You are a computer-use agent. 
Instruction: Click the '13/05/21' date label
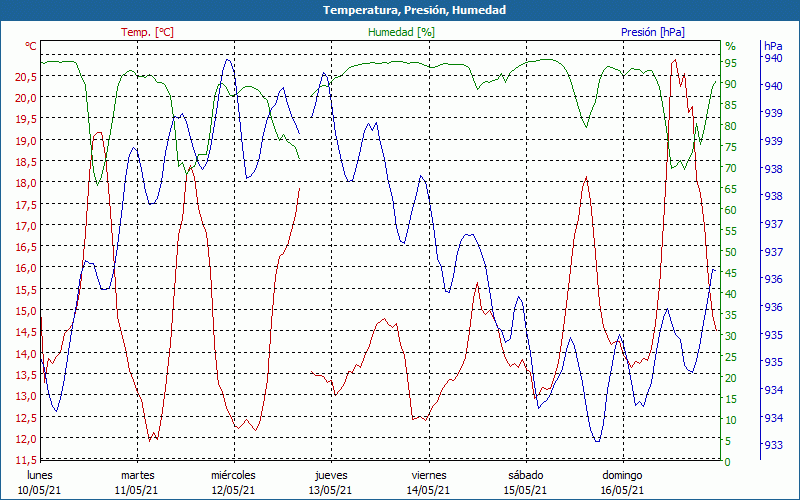click(330, 490)
